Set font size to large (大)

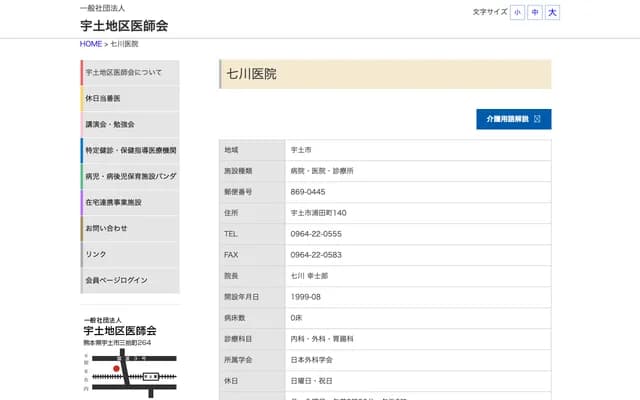(553, 13)
